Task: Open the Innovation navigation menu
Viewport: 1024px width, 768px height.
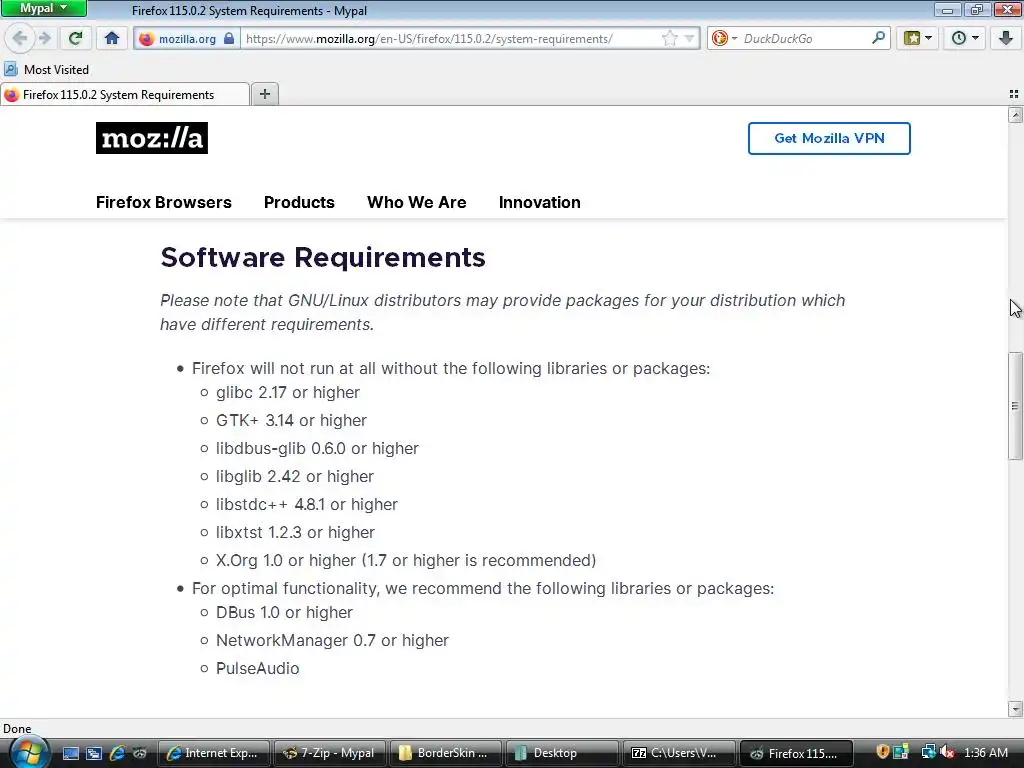Action: tap(539, 202)
